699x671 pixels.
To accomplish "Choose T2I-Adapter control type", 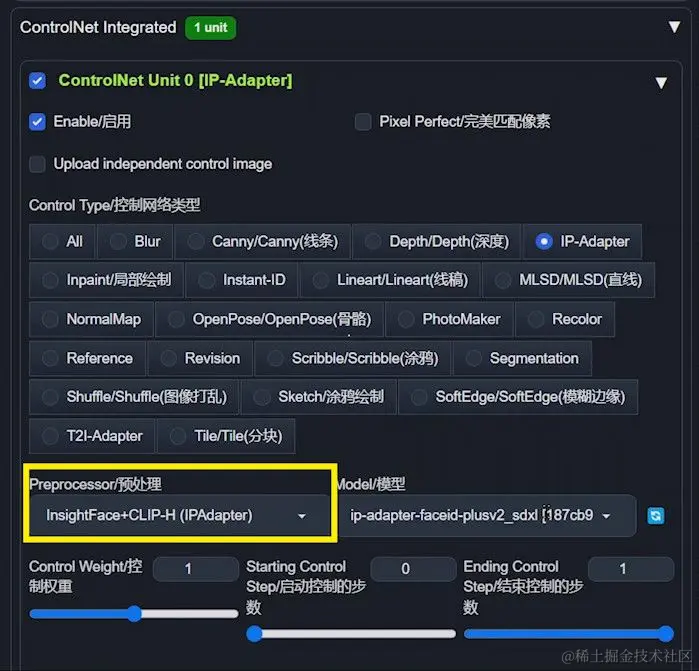I will (x=92, y=436).
